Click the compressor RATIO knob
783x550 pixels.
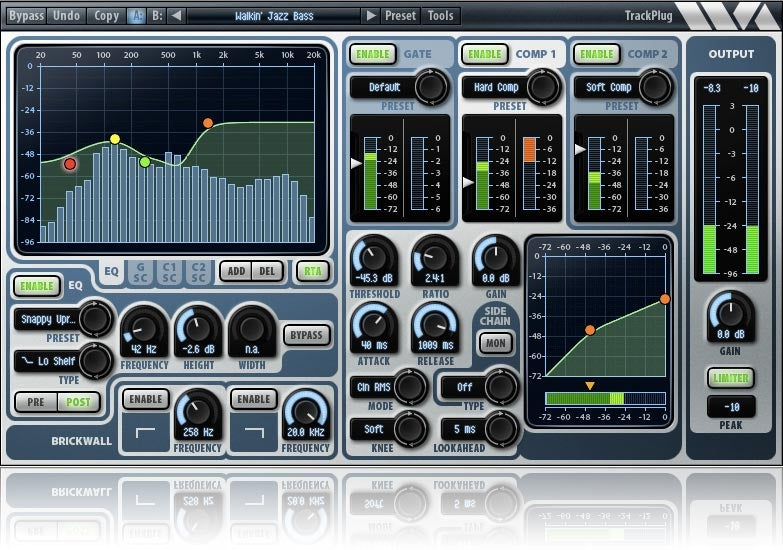pyautogui.click(x=435, y=258)
